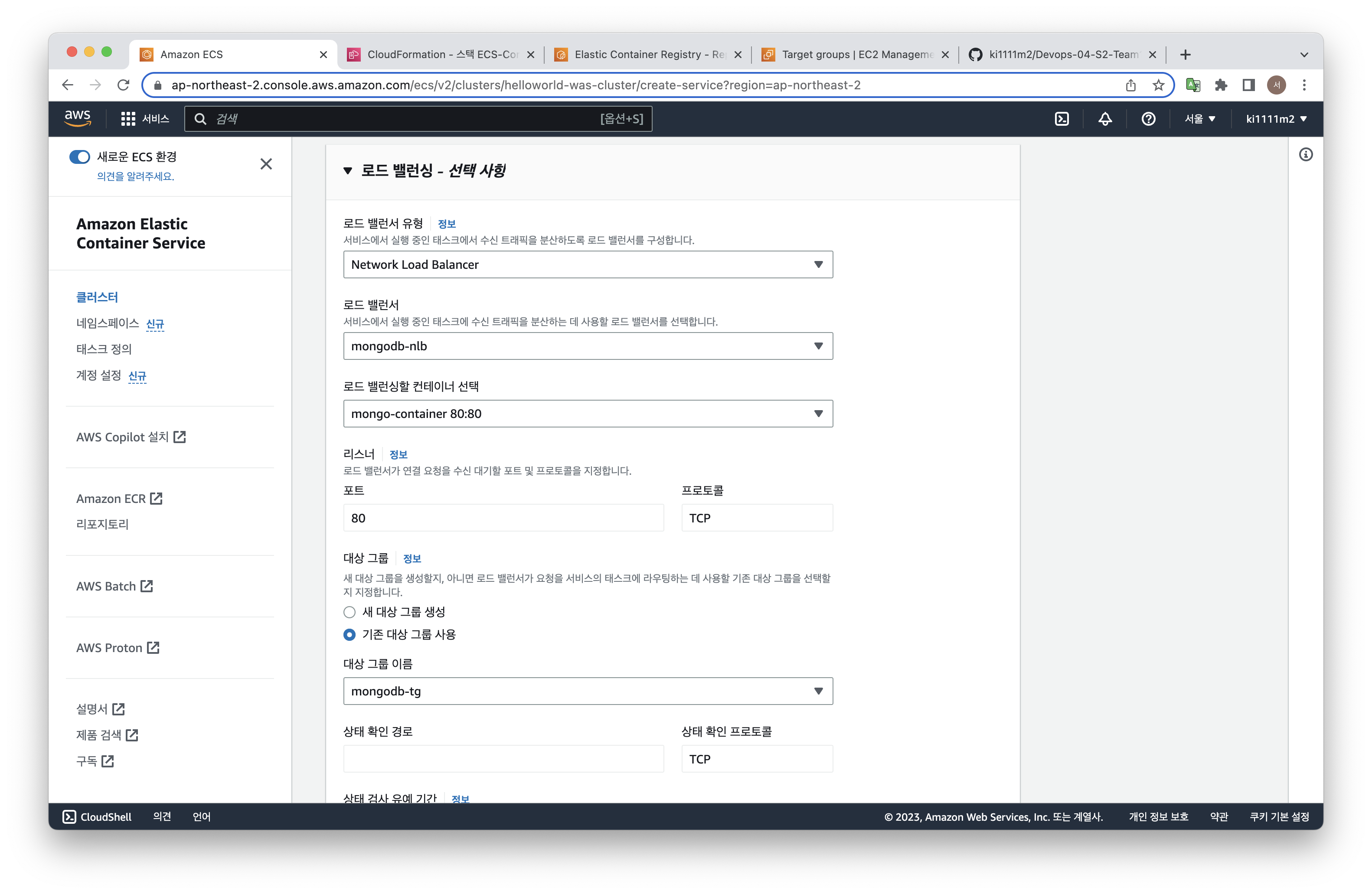Image resolution: width=1372 pixels, height=894 pixels.
Task: Open the info panel icon on right
Action: 1306,154
